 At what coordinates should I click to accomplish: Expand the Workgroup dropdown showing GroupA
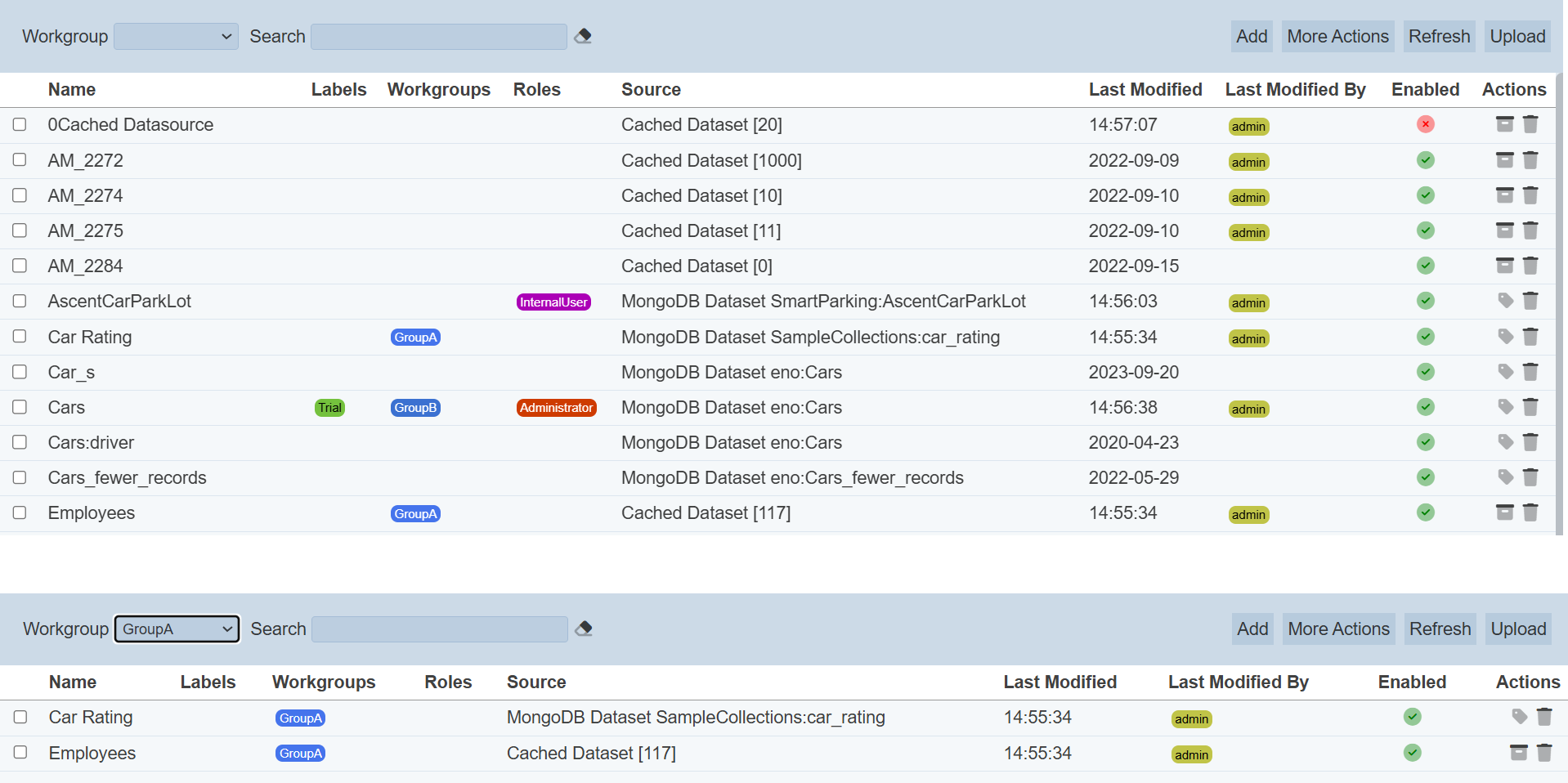(x=177, y=629)
